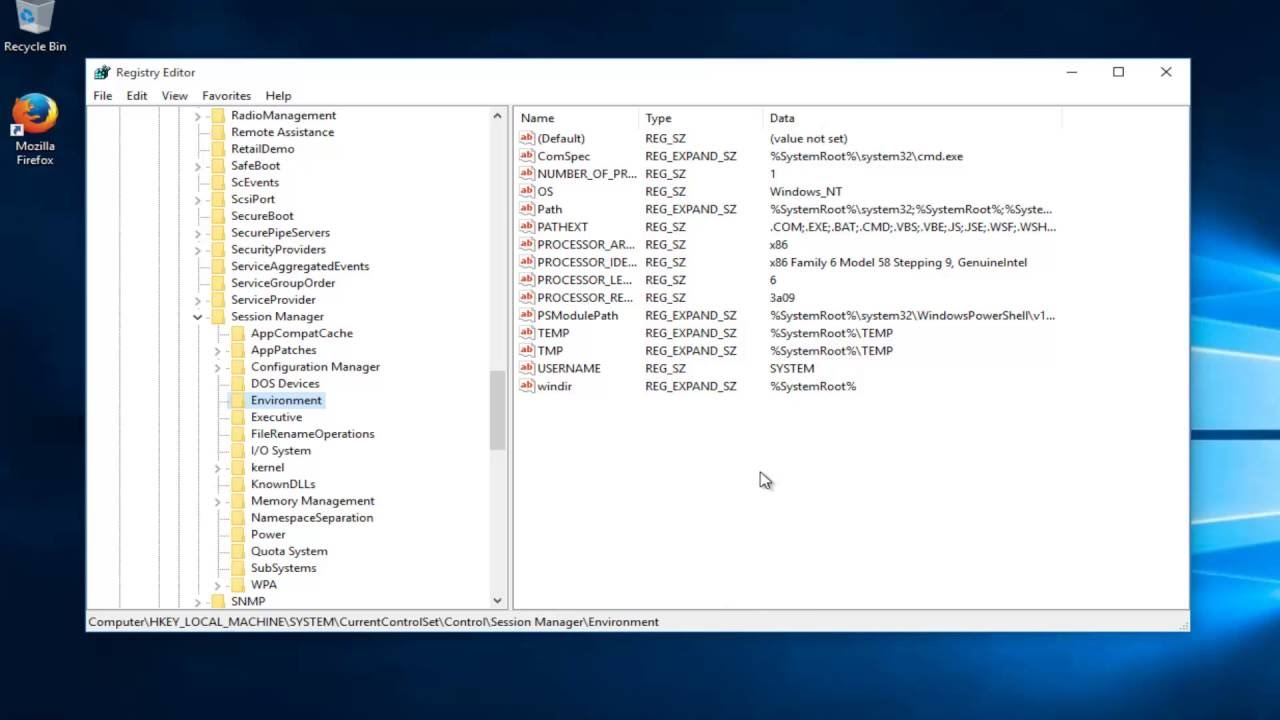Click the "Windows_NT" data value
Image resolution: width=1280 pixels, height=720 pixels.
click(806, 191)
